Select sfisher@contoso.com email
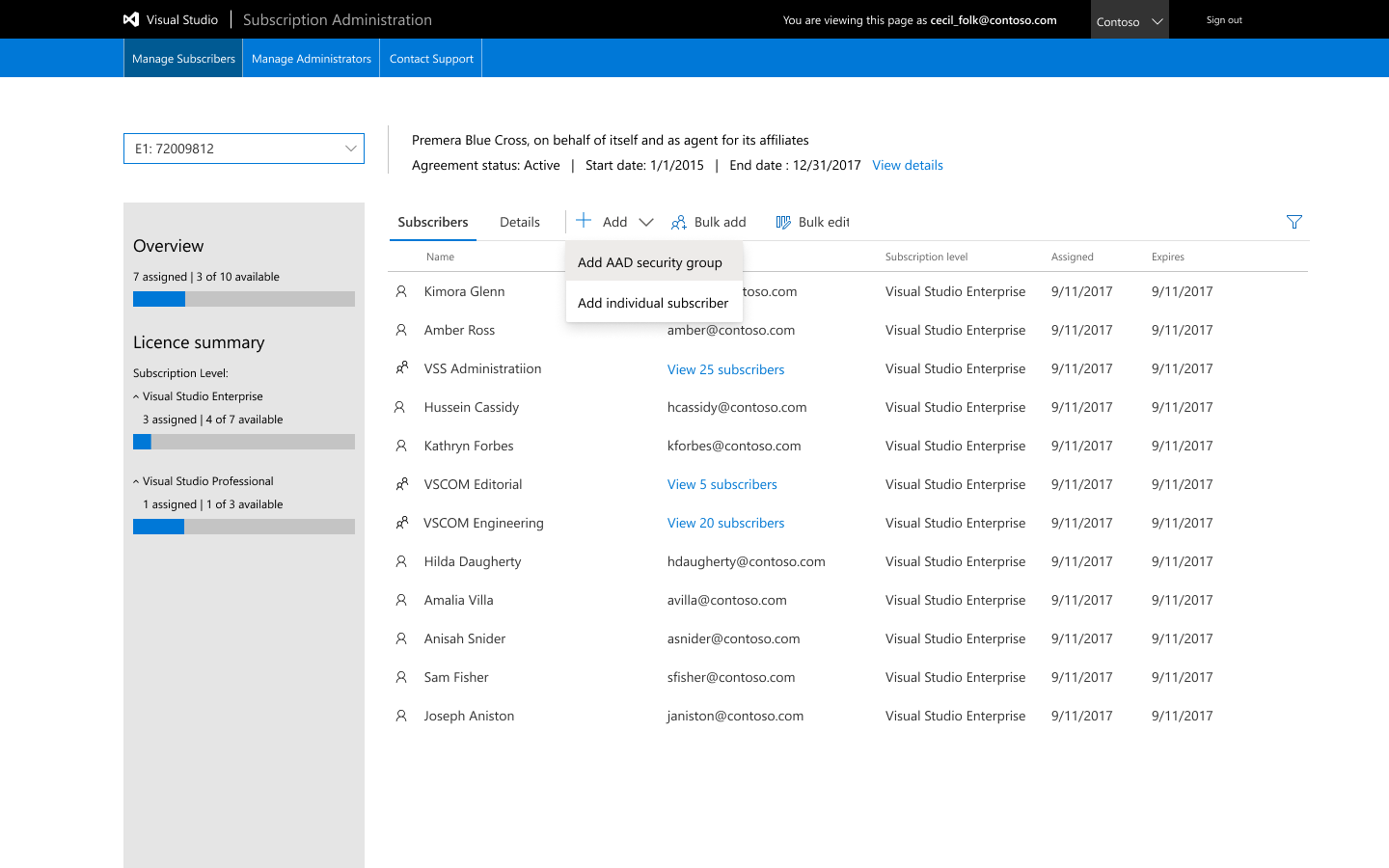 click(x=731, y=677)
